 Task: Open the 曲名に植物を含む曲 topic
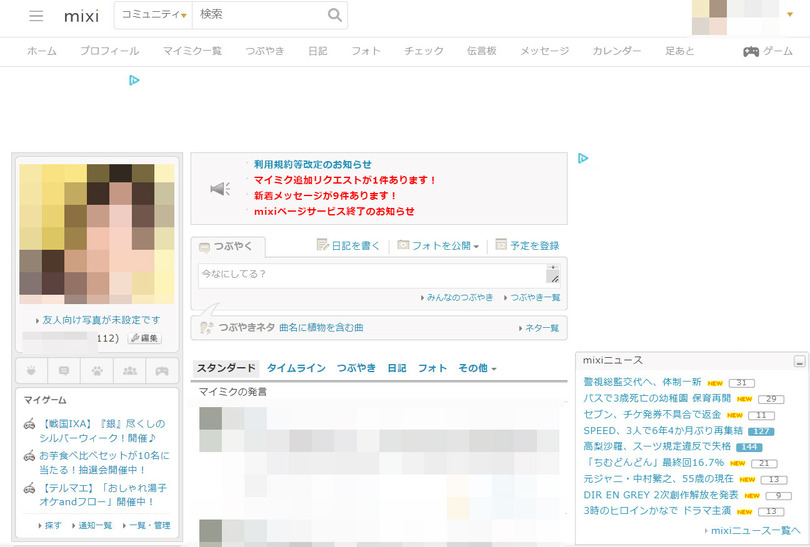[321, 327]
